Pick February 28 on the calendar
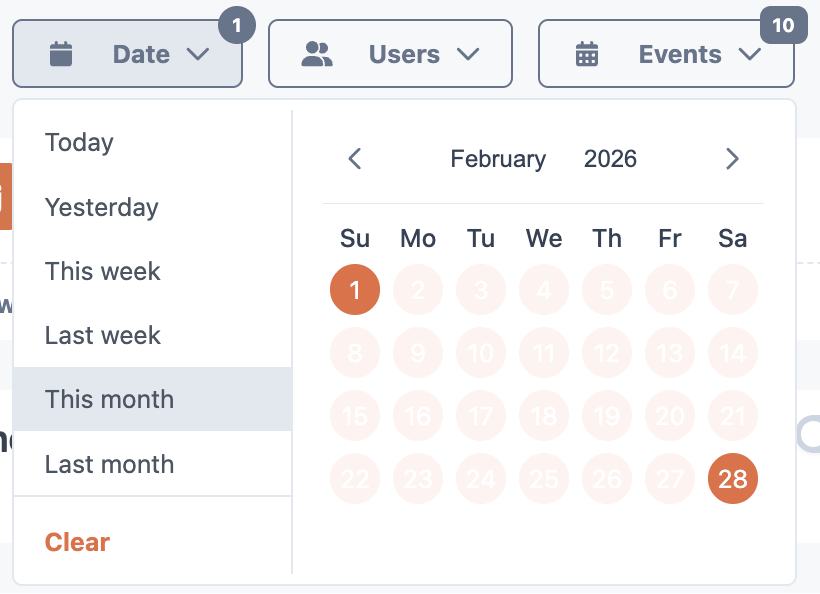This screenshot has width=820, height=594. (x=733, y=479)
